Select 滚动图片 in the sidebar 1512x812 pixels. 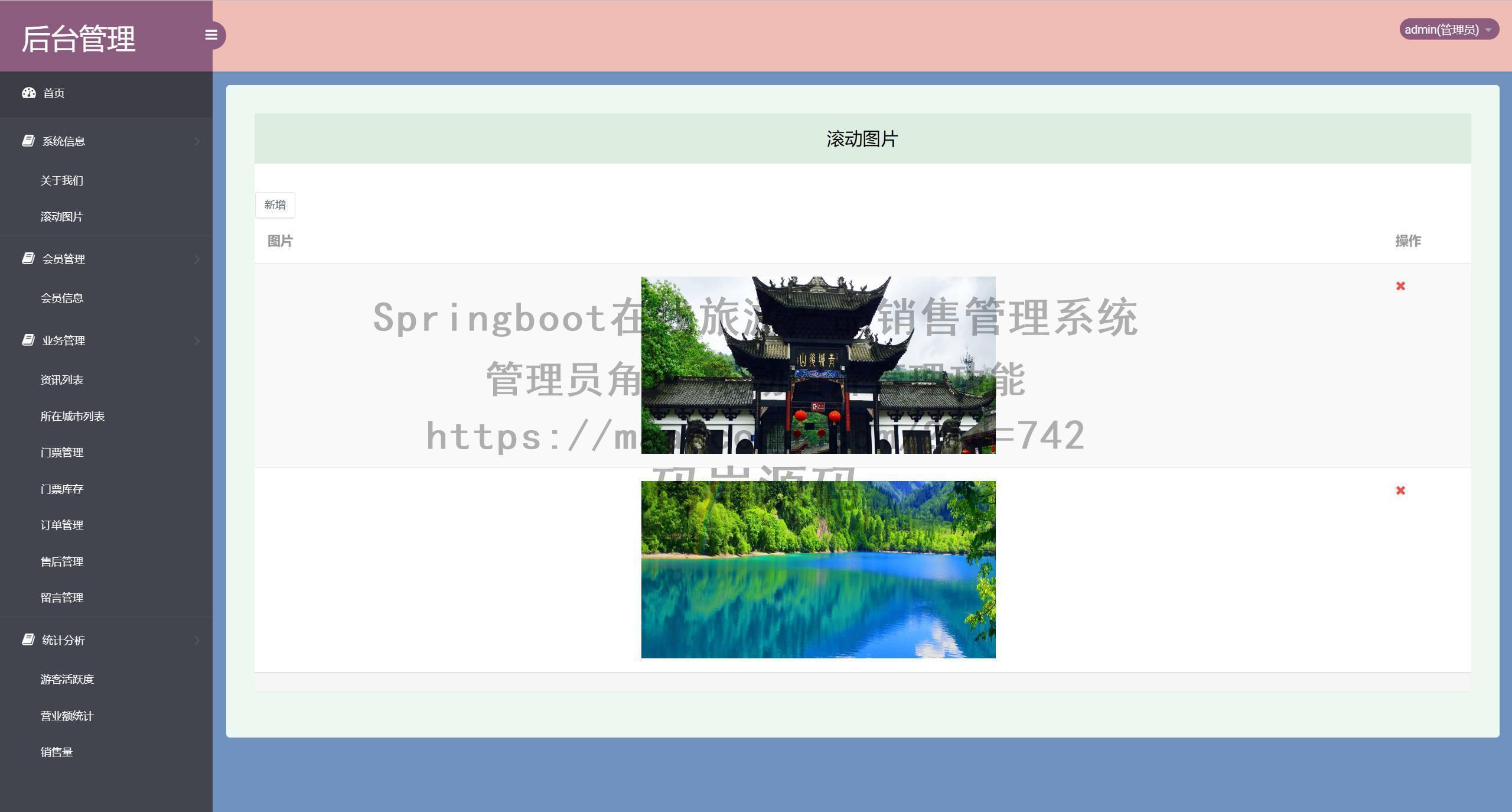tap(61, 217)
